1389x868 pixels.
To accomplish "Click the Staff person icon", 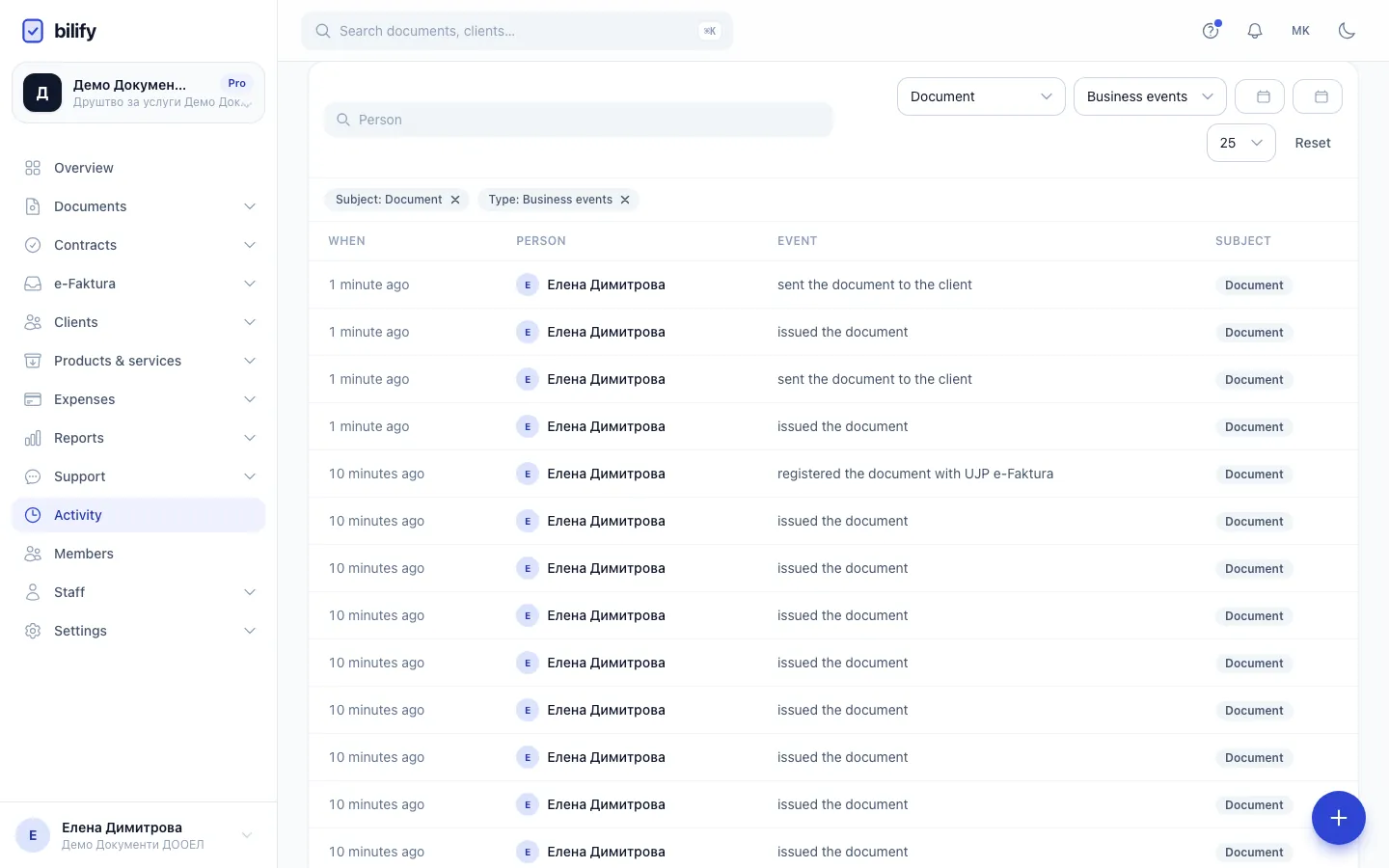I will pyautogui.click(x=33, y=592).
